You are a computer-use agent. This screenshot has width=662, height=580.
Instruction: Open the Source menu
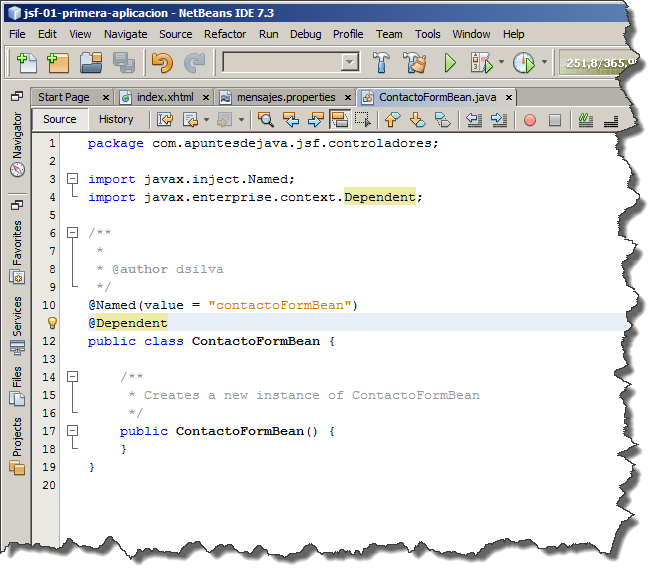(176, 34)
